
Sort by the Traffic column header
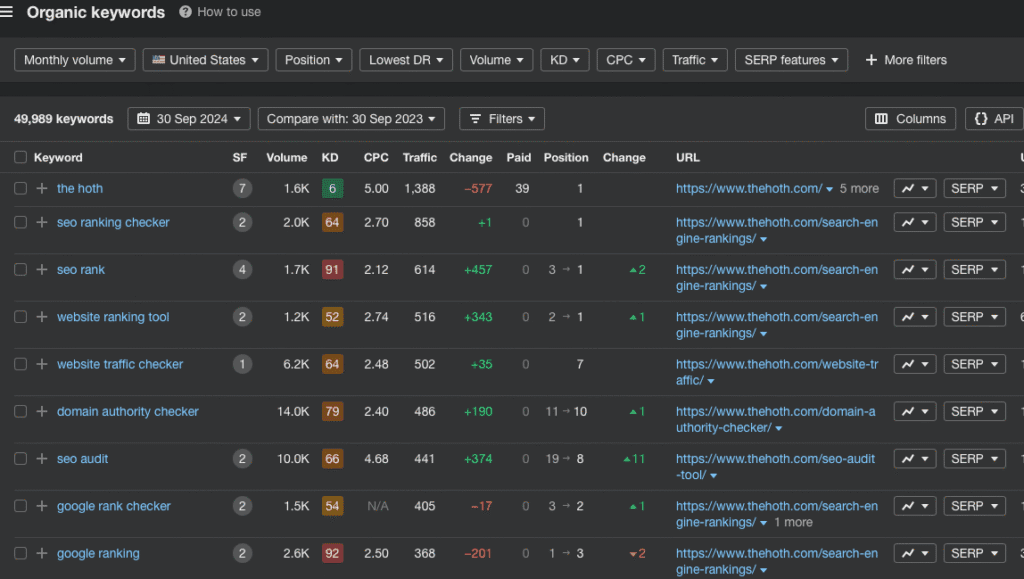pos(420,157)
